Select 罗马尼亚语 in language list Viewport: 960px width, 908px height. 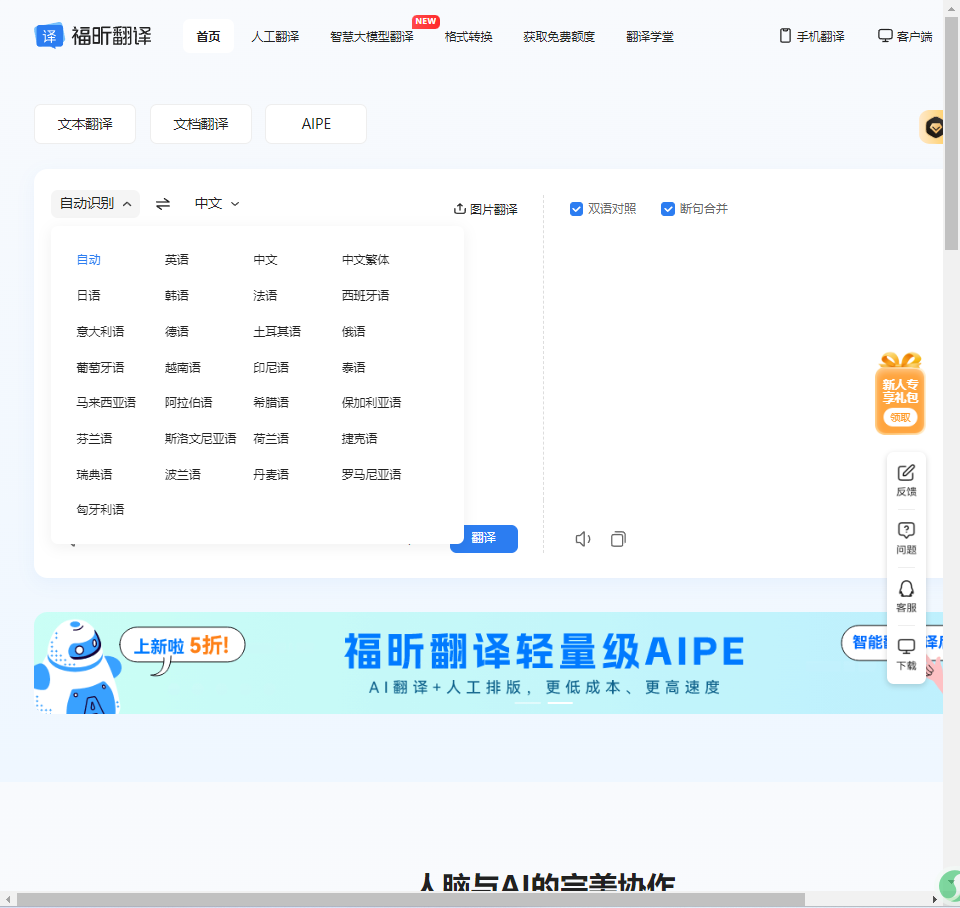point(371,475)
